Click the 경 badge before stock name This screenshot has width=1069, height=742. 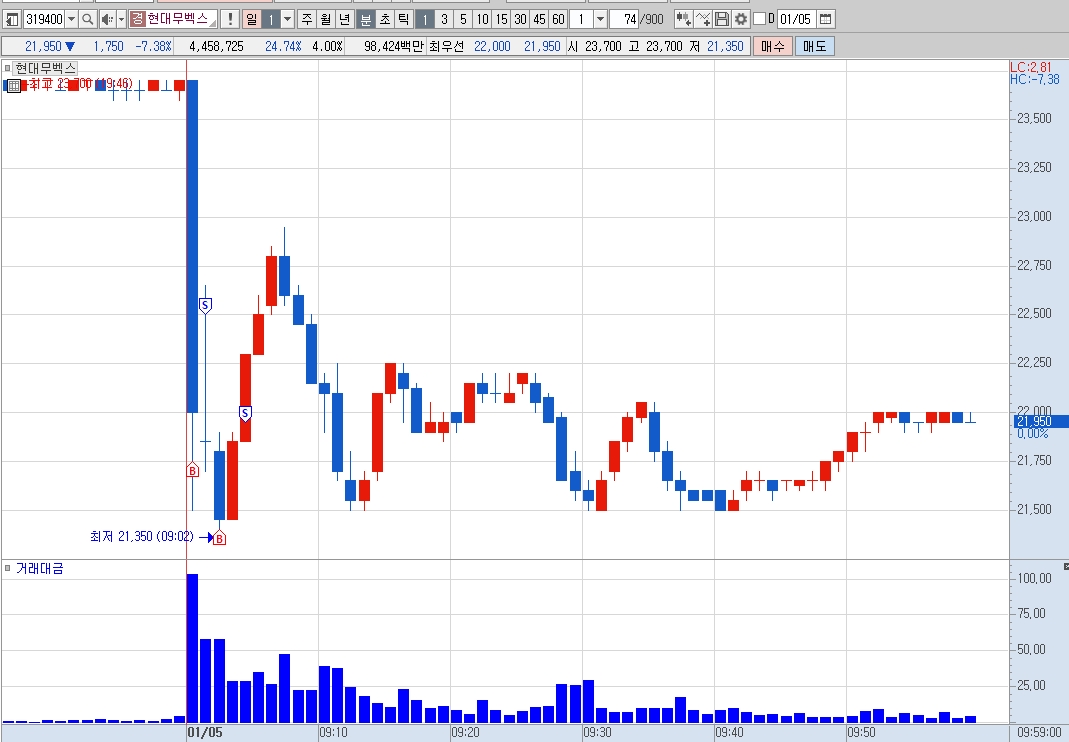138,19
